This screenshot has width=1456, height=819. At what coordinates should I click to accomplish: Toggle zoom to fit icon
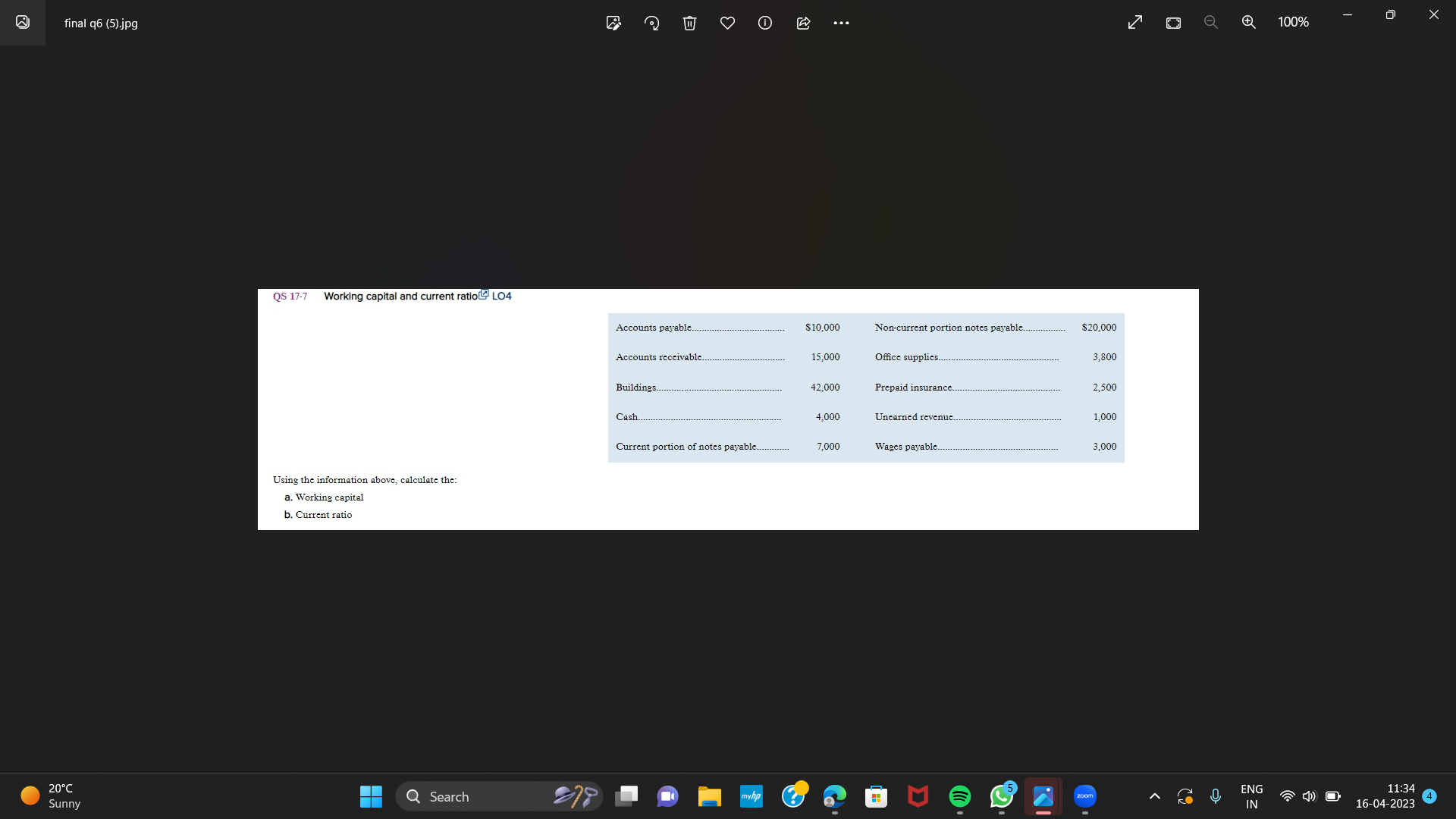pos(1173,23)
